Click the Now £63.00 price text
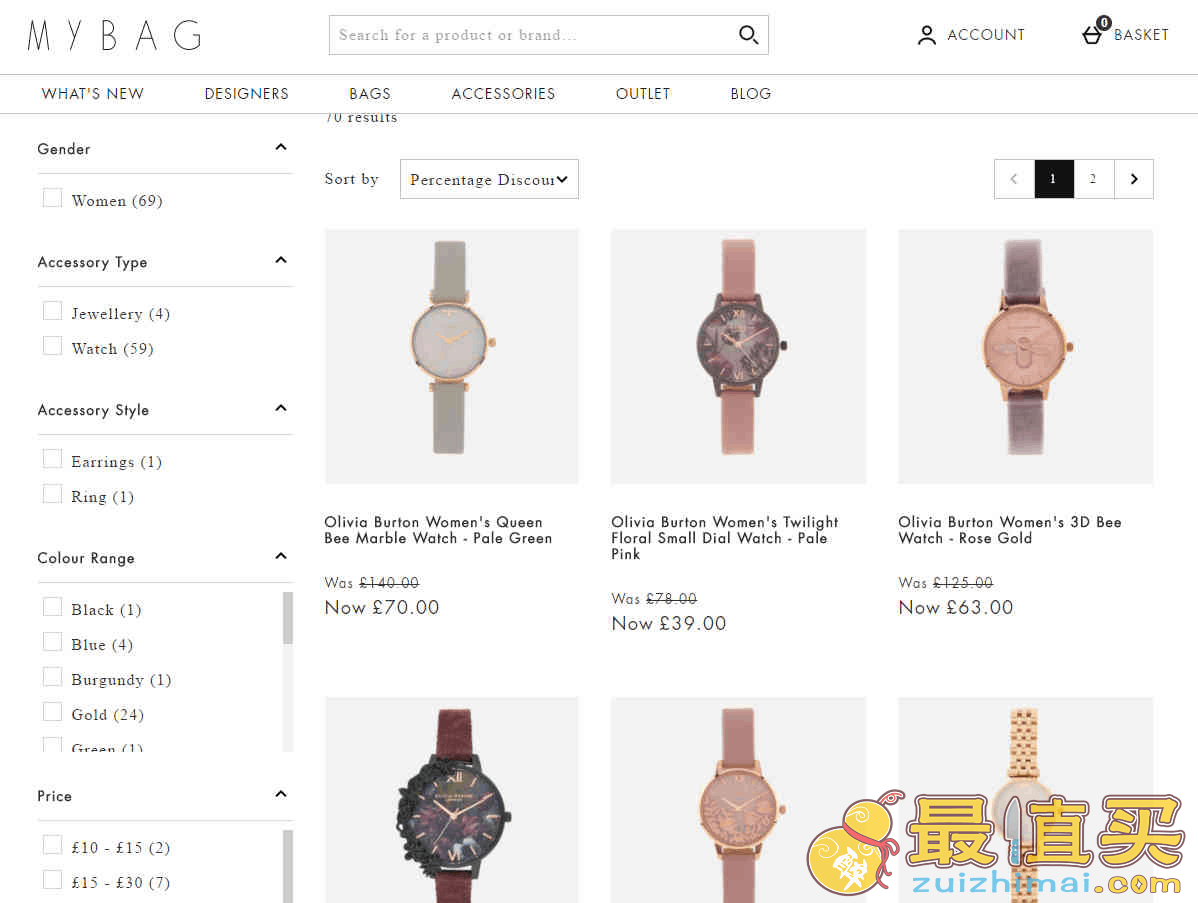Image resolution: width=1198 pixels, height=903 pixels. click(956, 608)
